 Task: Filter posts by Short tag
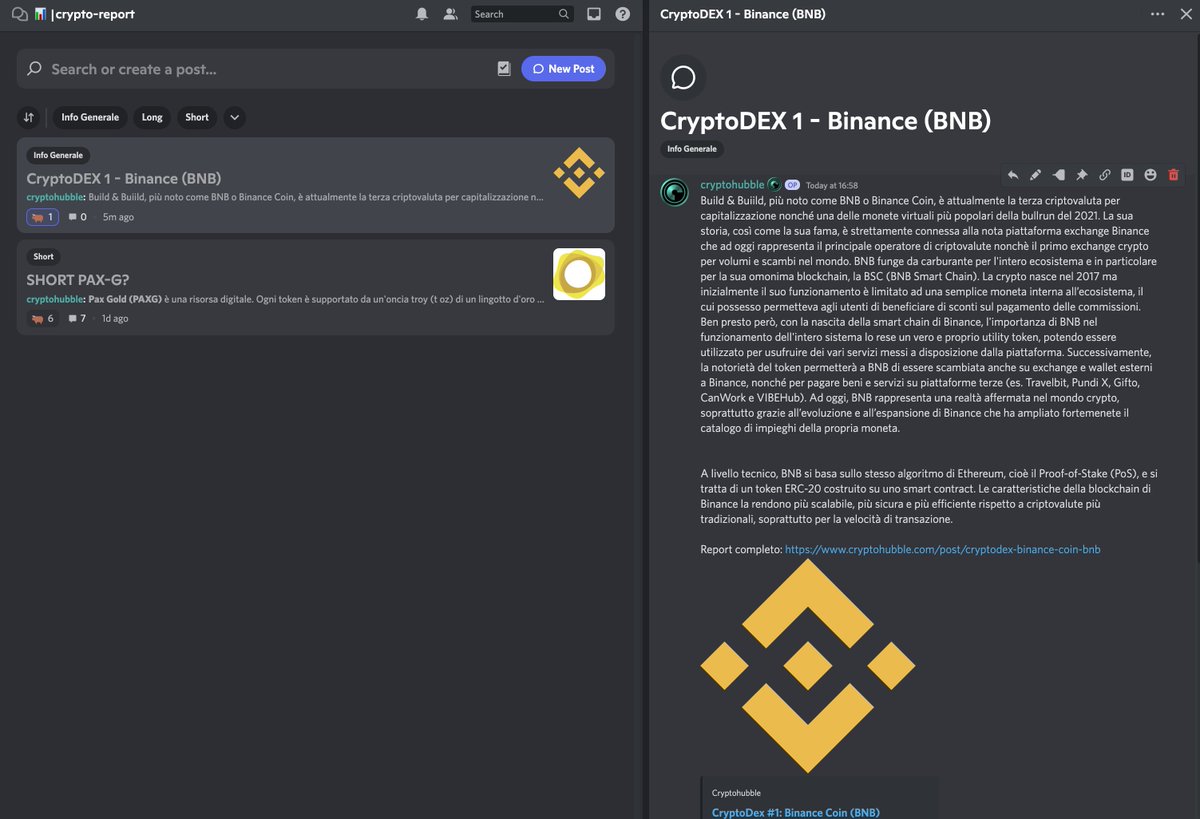(197, 117)
